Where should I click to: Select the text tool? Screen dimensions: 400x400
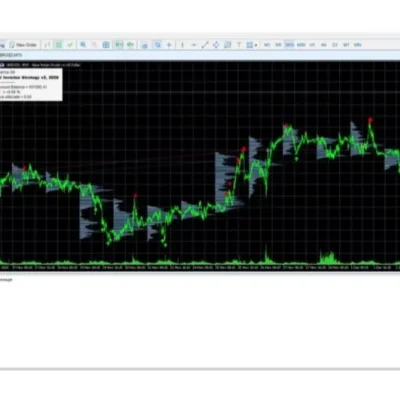[x=239, y=45]
